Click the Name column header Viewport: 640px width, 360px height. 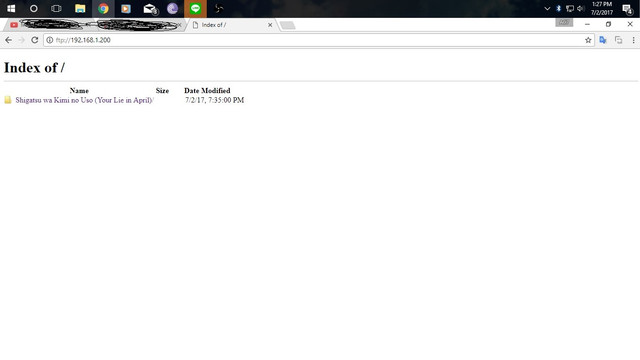click(79, 91)
